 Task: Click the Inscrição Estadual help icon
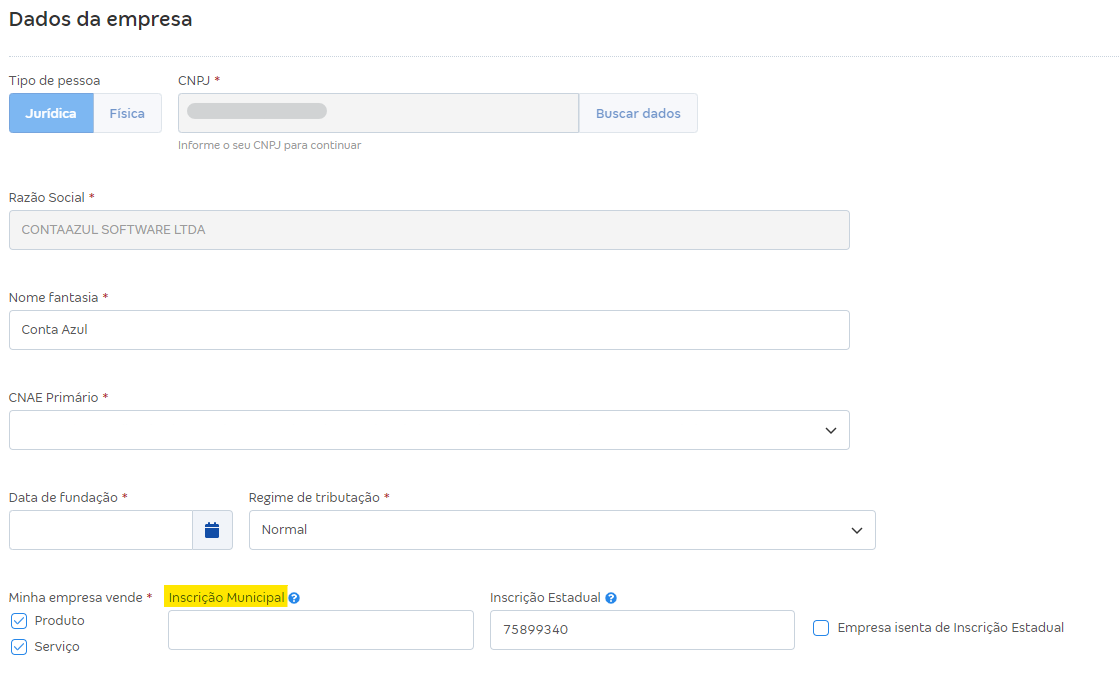[611, 598]
